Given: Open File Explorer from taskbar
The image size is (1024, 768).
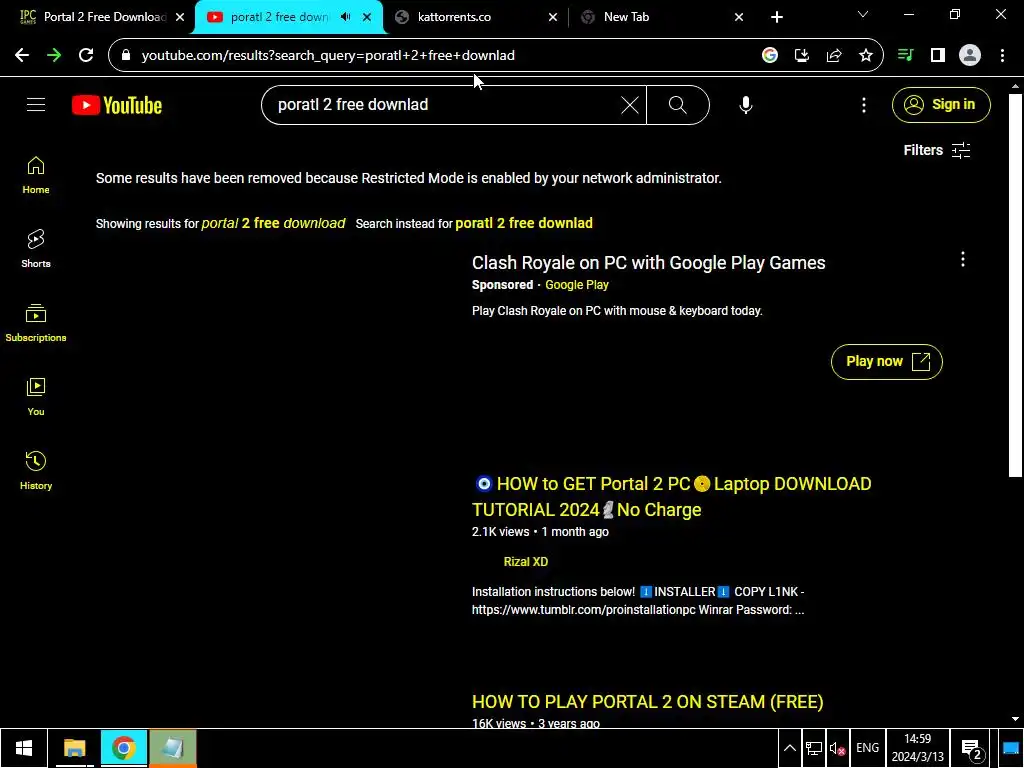Looking at the screenshot, I should [74, 748].
